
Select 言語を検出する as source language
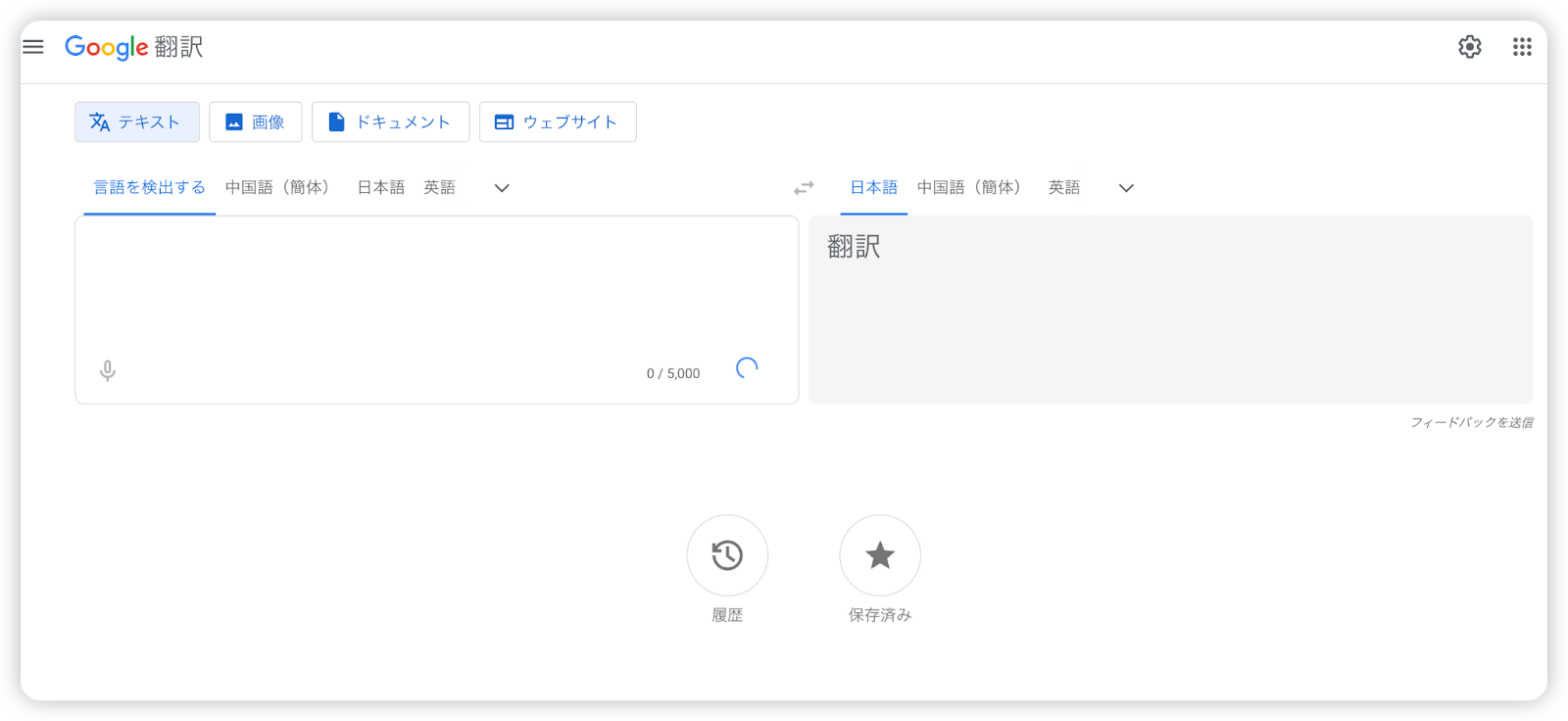tap(149, 187)
